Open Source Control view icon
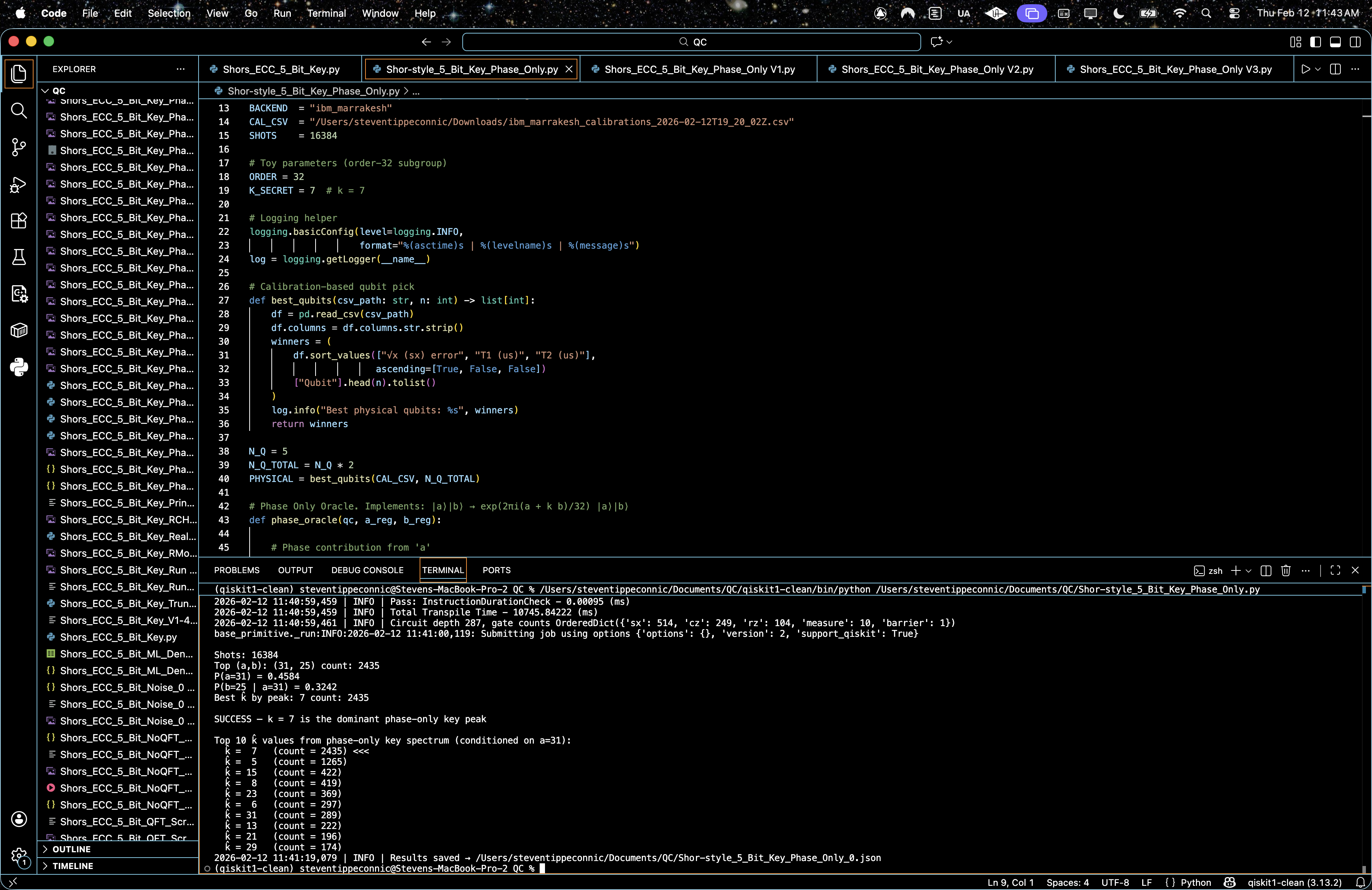This screenshot has height=890, width=1372. click(19, 147)
